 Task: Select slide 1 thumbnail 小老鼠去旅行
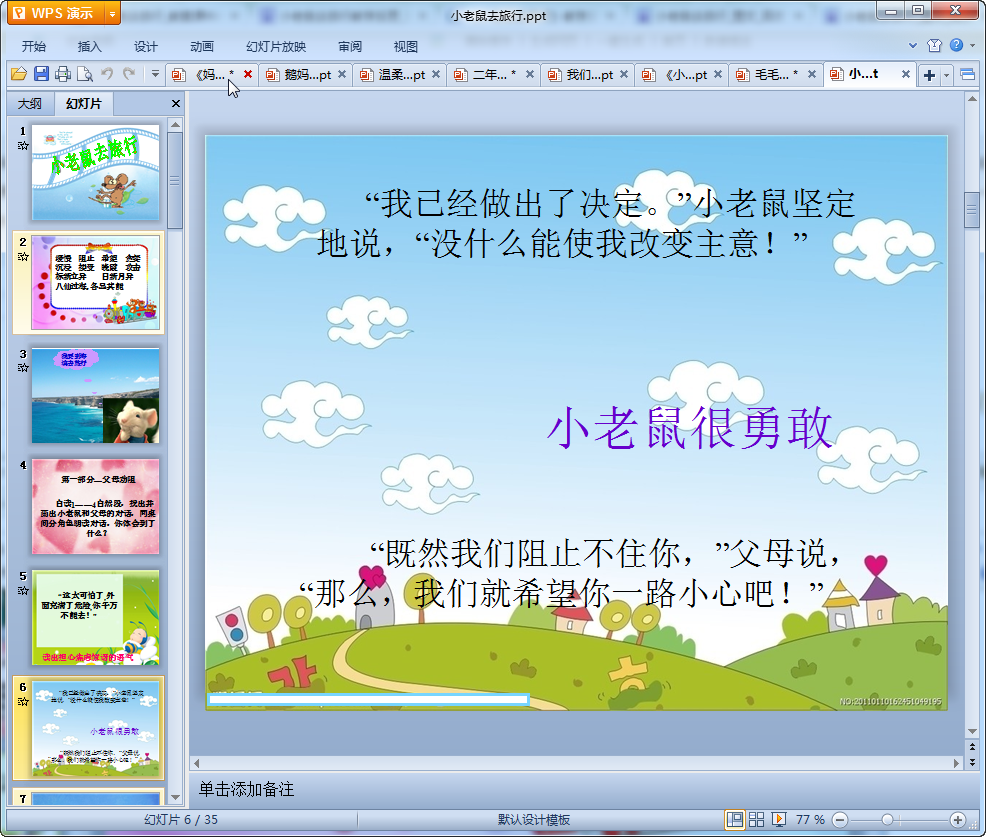(96, 172)
